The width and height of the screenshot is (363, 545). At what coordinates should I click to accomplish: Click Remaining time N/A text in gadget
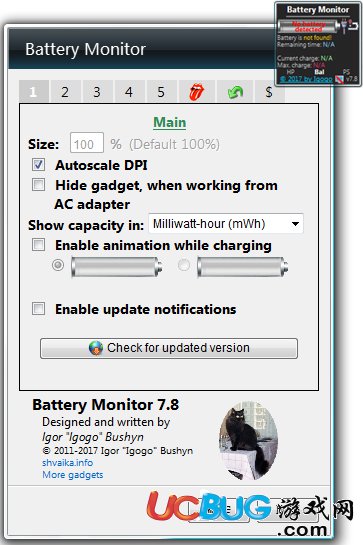306,45
